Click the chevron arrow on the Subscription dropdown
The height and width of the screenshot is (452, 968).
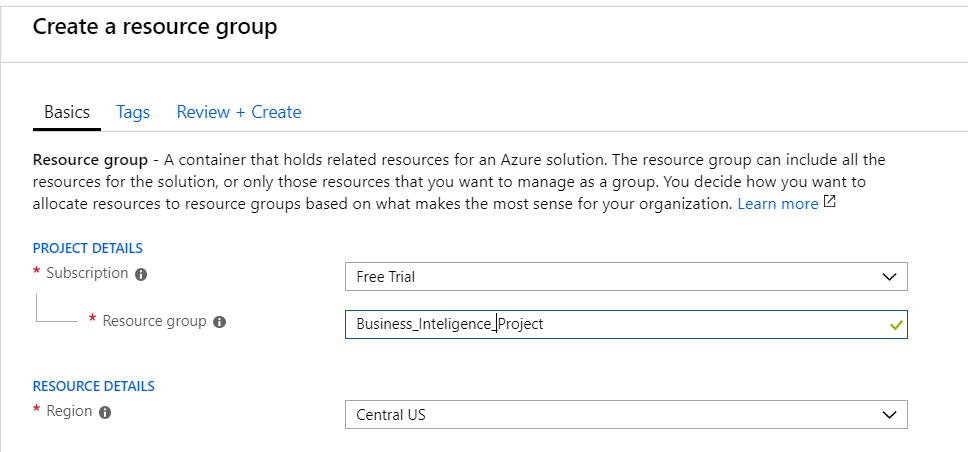pyautogui.click(x=889, y=276)
